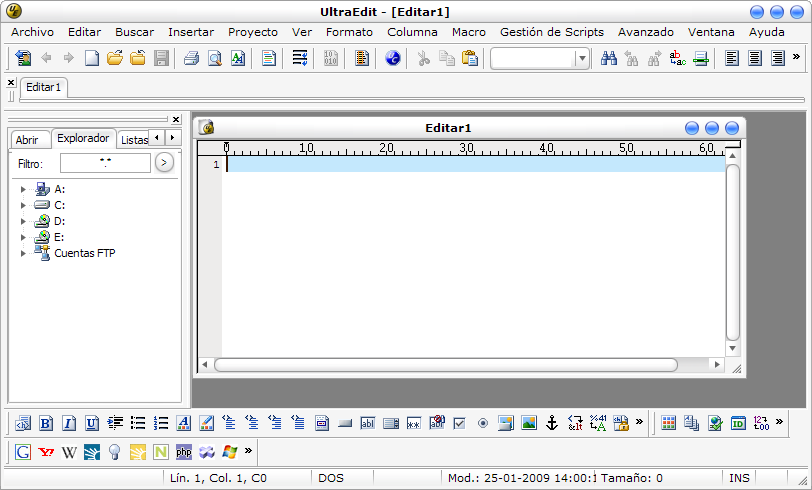Insert HTML checkbox element from toolbar

pos(459,423)
